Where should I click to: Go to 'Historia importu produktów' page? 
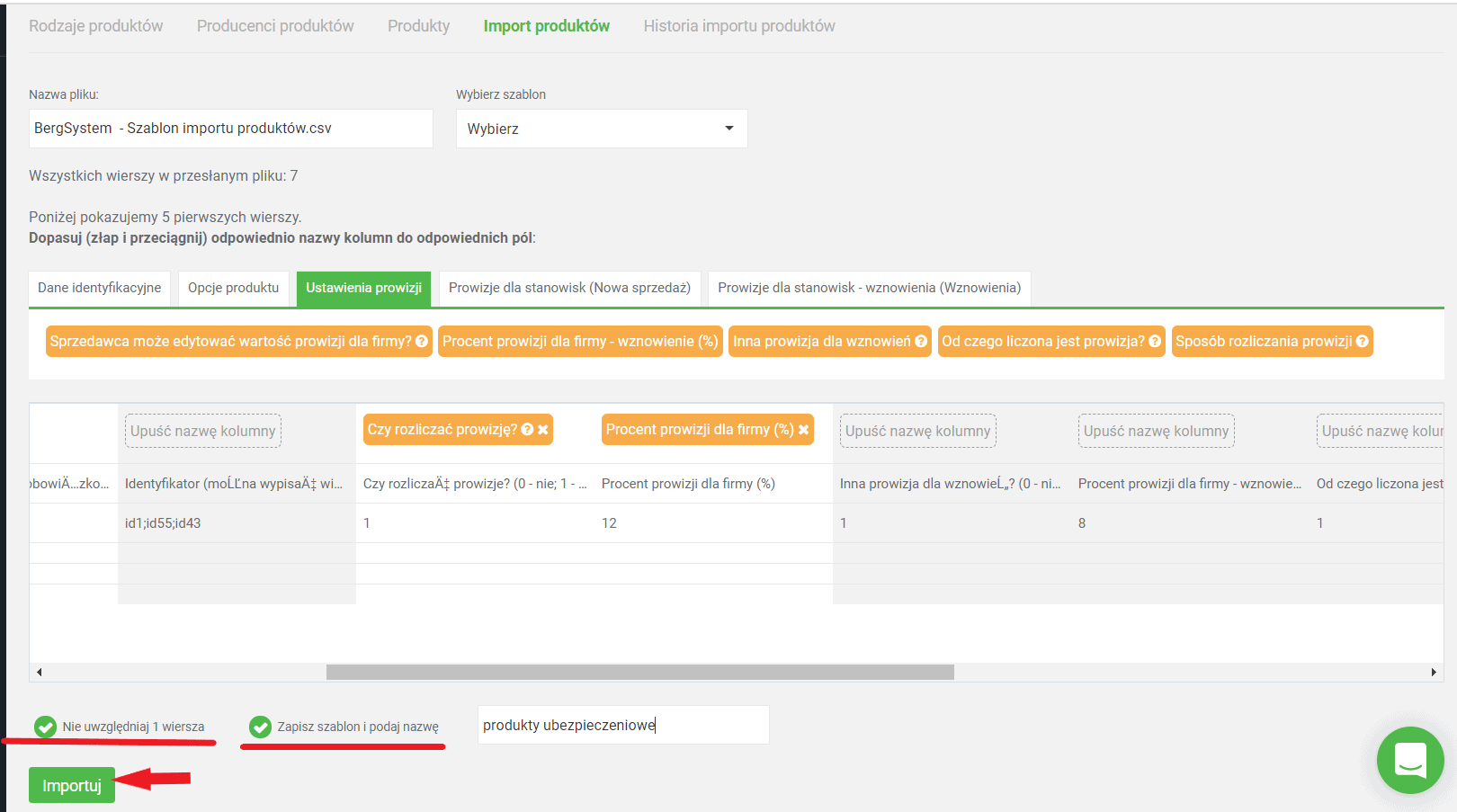(738, 26)
